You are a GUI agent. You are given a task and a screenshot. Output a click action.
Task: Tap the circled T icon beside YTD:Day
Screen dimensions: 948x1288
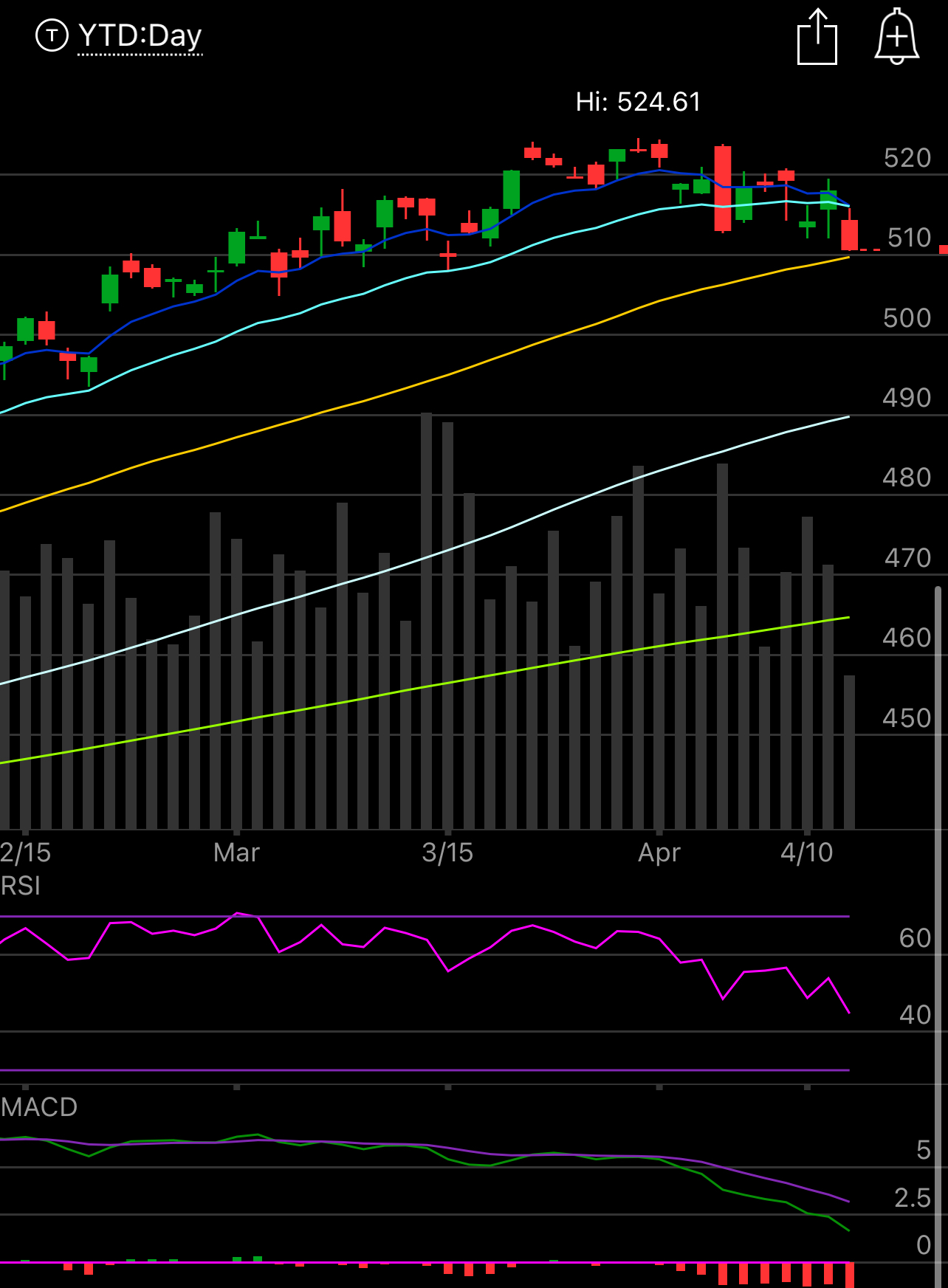point(52,35)
